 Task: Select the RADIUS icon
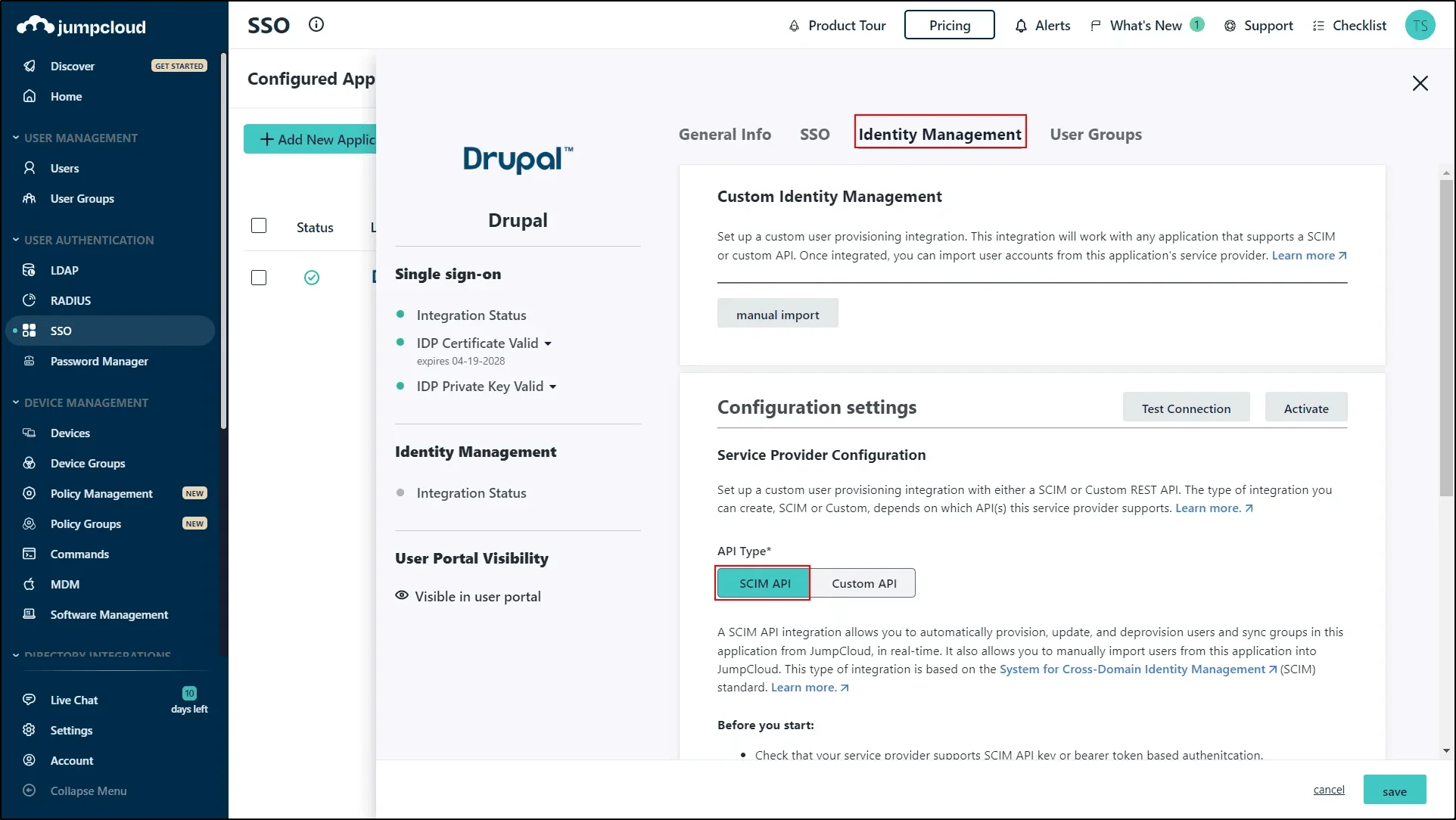(x=30, y=300)
